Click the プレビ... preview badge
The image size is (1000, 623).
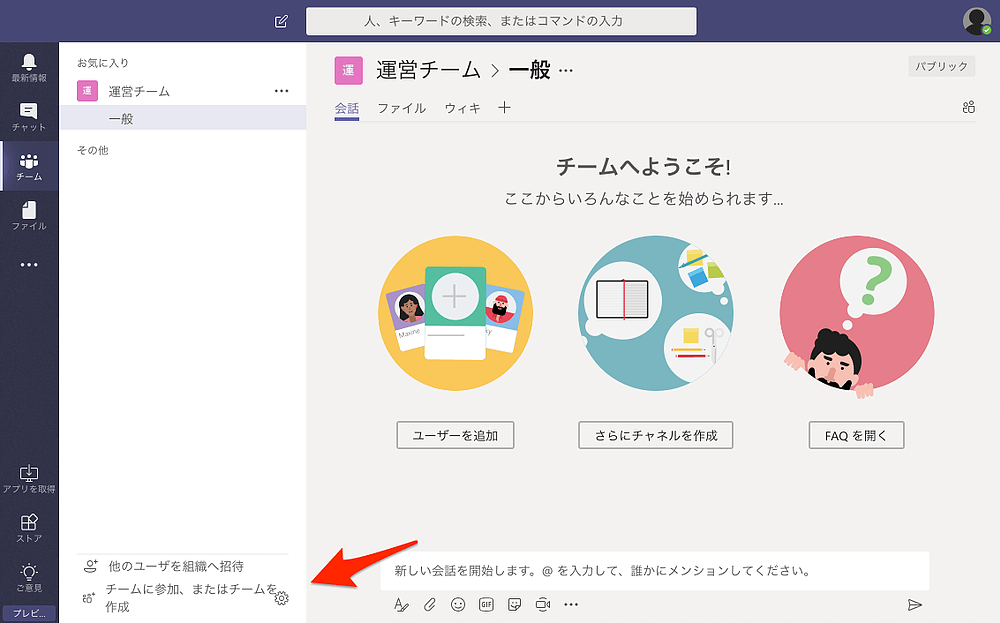click(x=29, y=613)
